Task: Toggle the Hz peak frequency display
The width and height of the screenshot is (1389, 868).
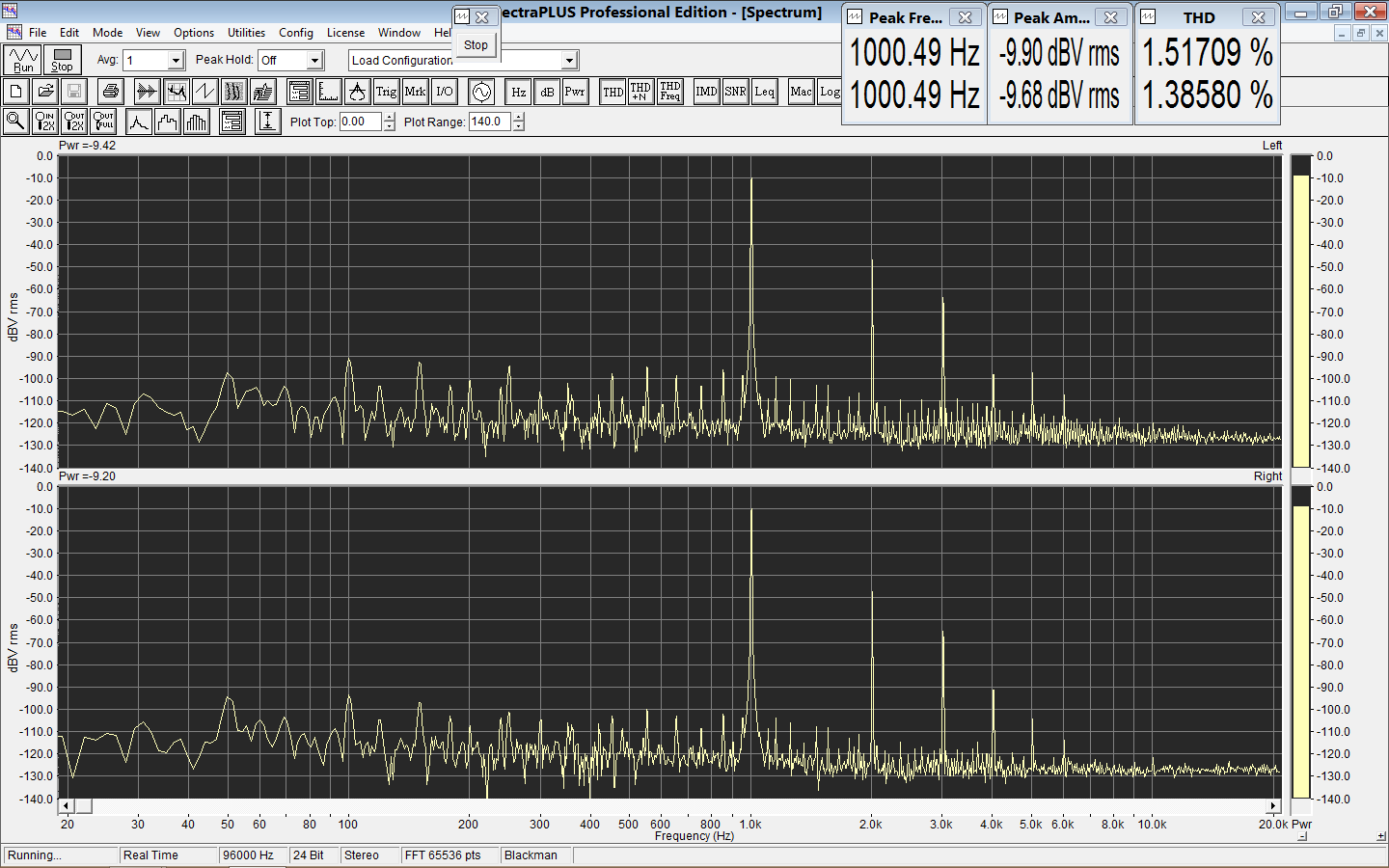Action: (x=518, y=92)
